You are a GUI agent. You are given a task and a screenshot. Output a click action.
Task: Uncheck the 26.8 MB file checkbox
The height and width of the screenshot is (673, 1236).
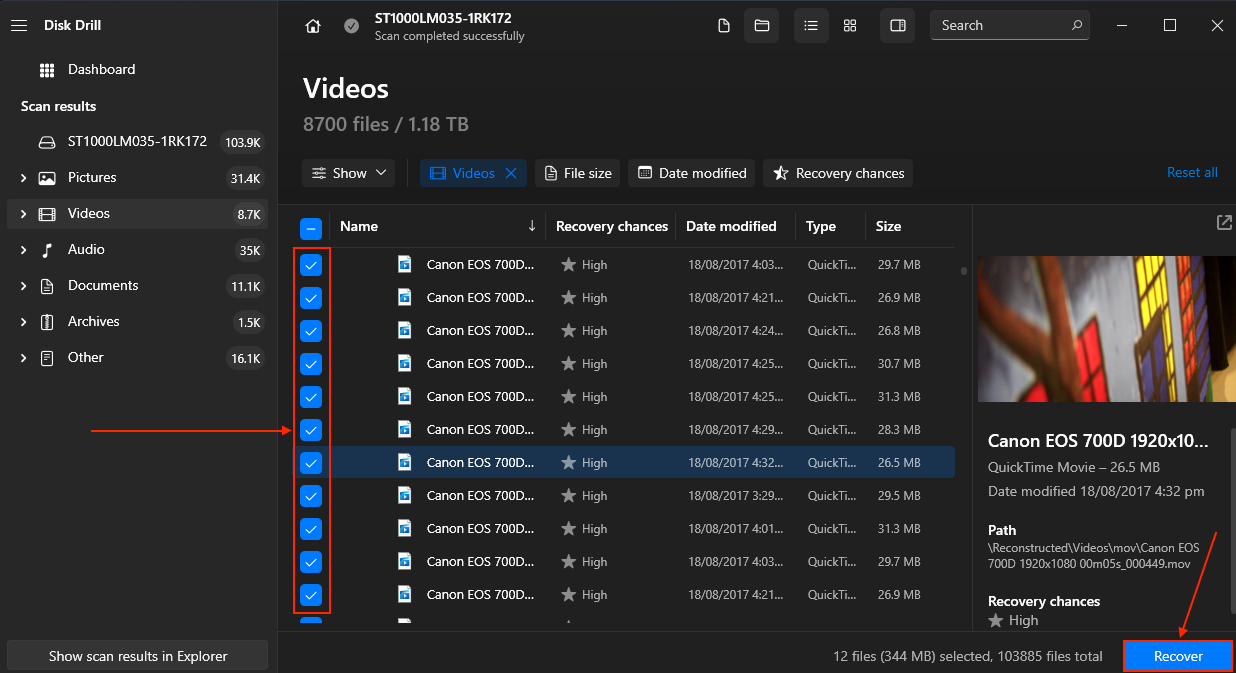[311, 331]
